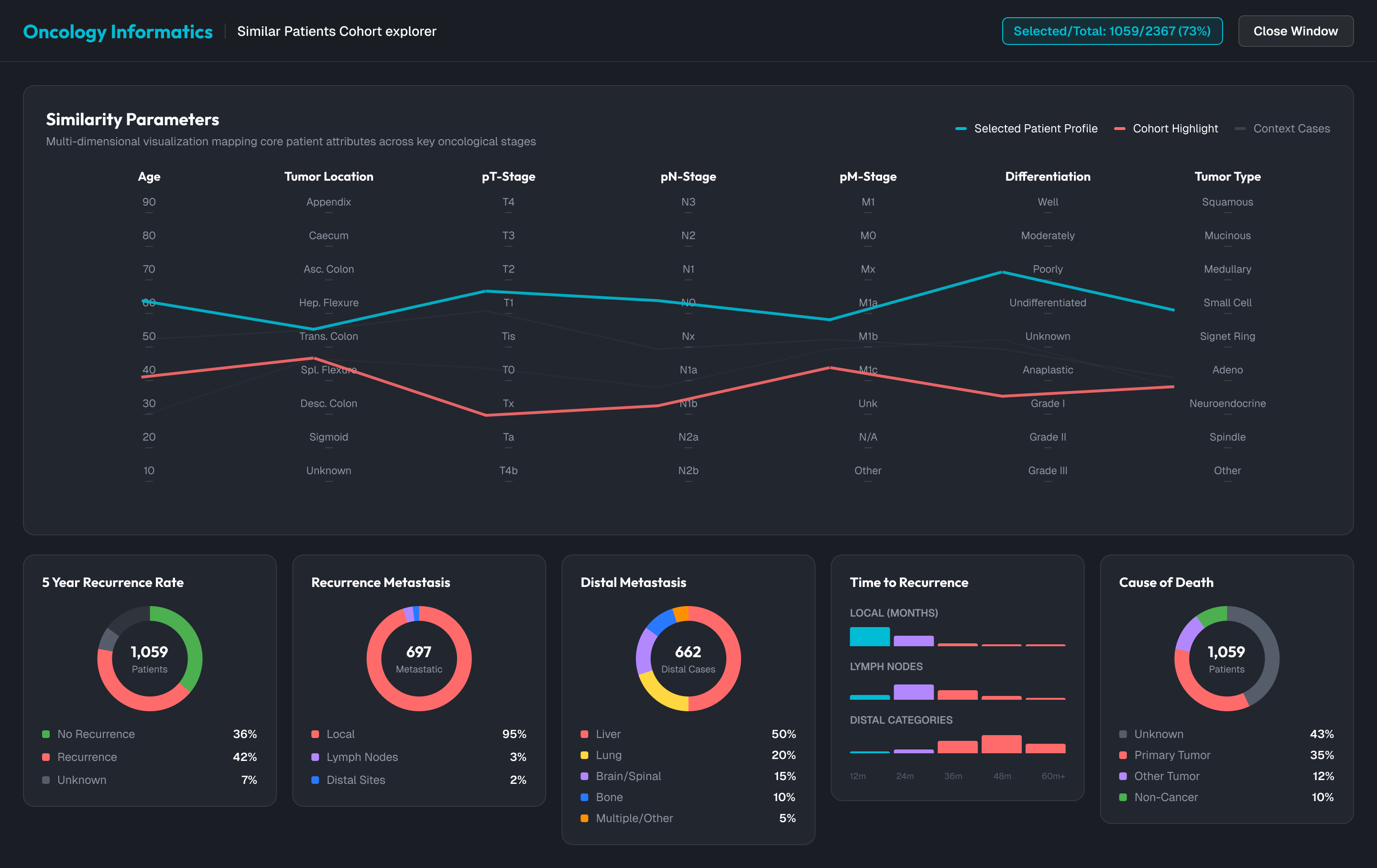This screenshot has width=1377, height=868.
Task: Click the Other Tumor 12% legend row
Action: pos(1227,776)
